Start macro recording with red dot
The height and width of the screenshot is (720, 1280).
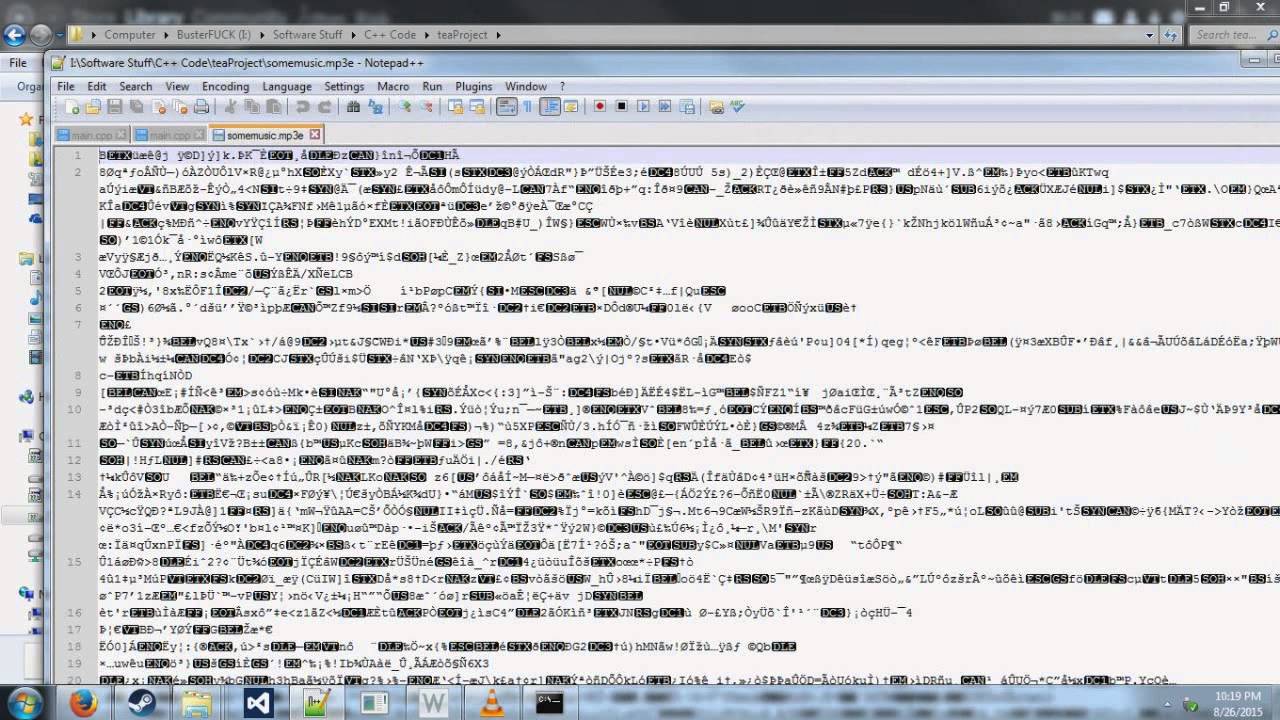coord(599,107)
